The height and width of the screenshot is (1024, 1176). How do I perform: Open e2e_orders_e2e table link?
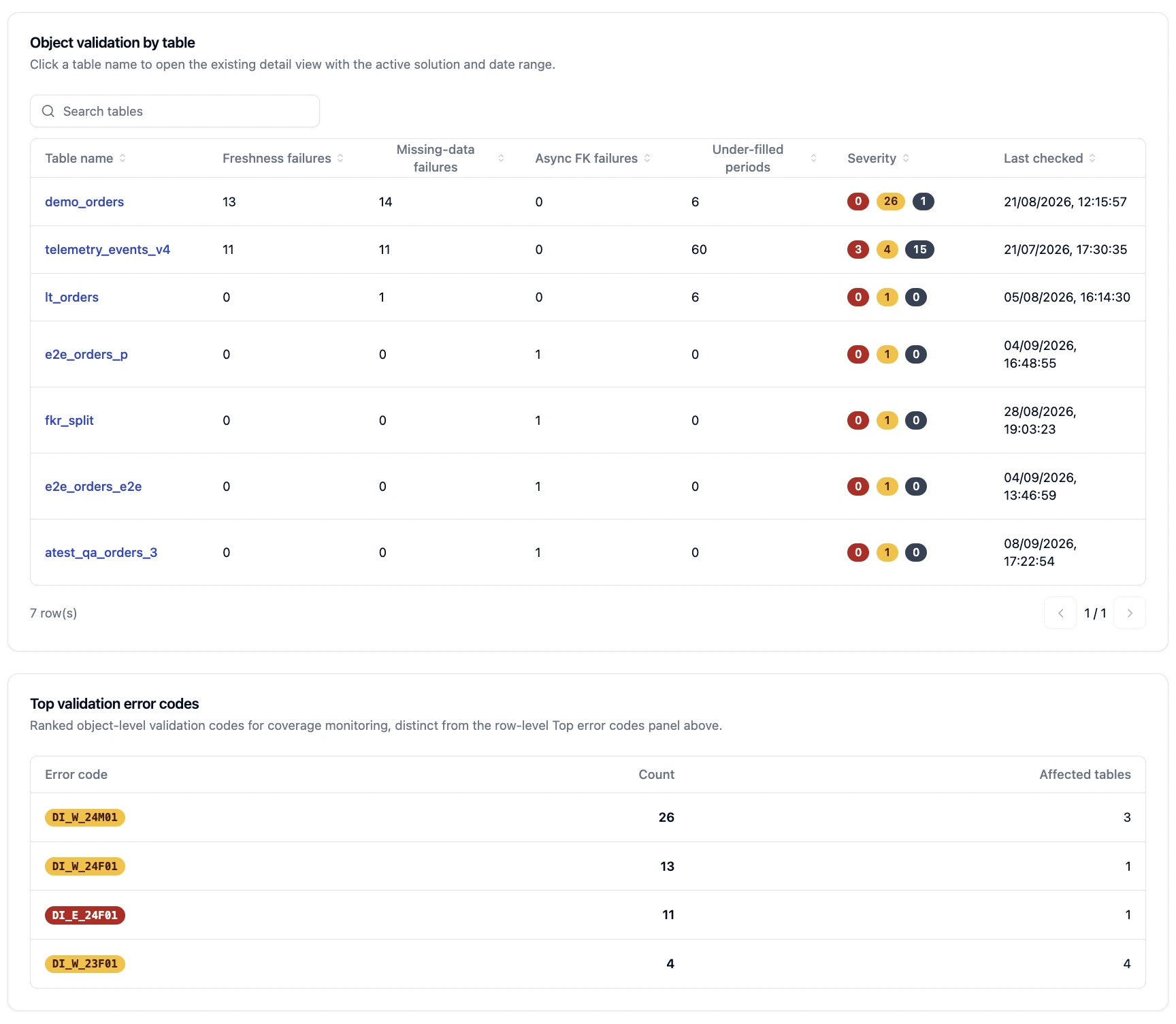(93, 486)
